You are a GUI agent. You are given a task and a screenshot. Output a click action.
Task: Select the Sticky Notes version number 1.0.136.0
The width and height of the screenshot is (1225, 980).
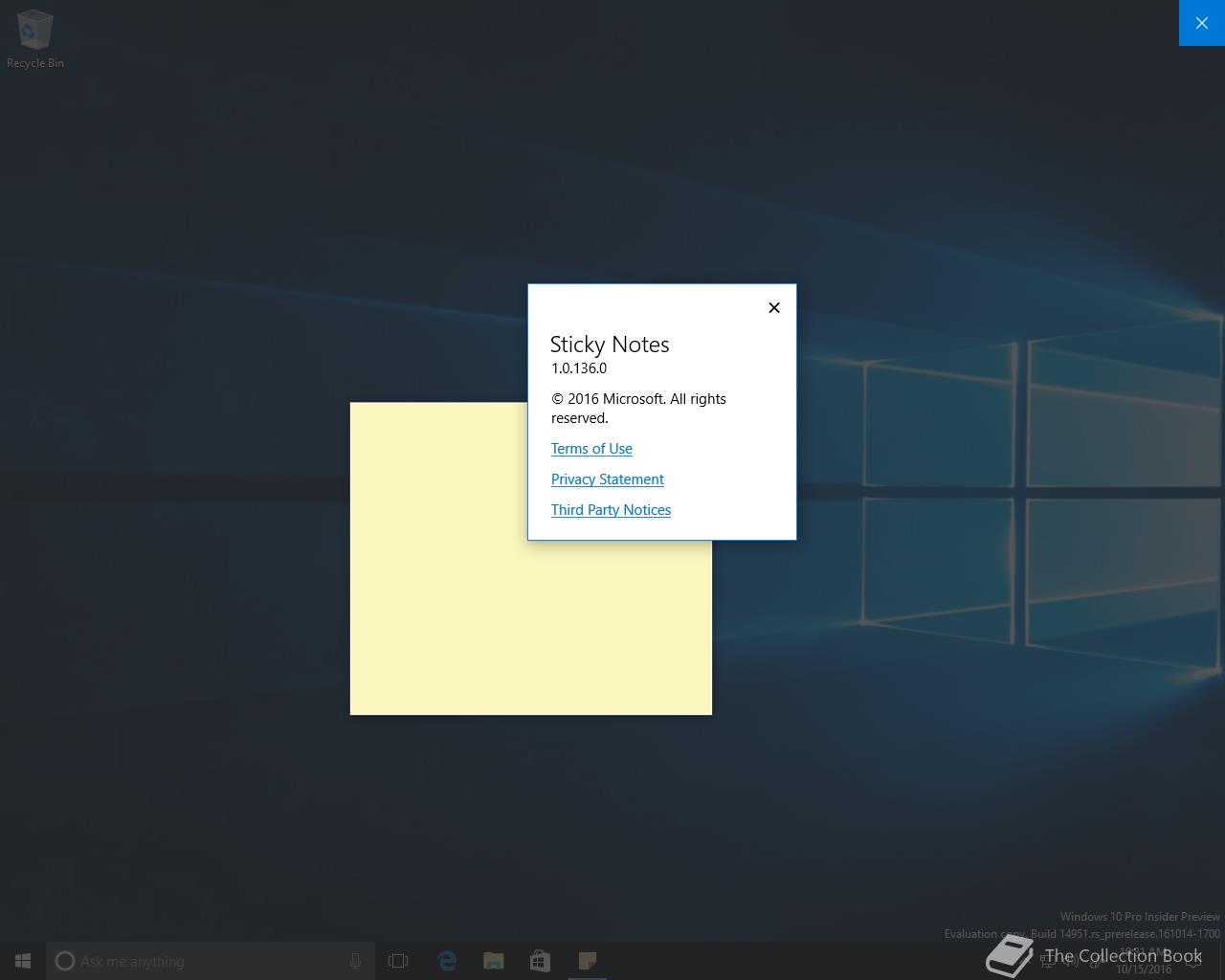(579, 368)
